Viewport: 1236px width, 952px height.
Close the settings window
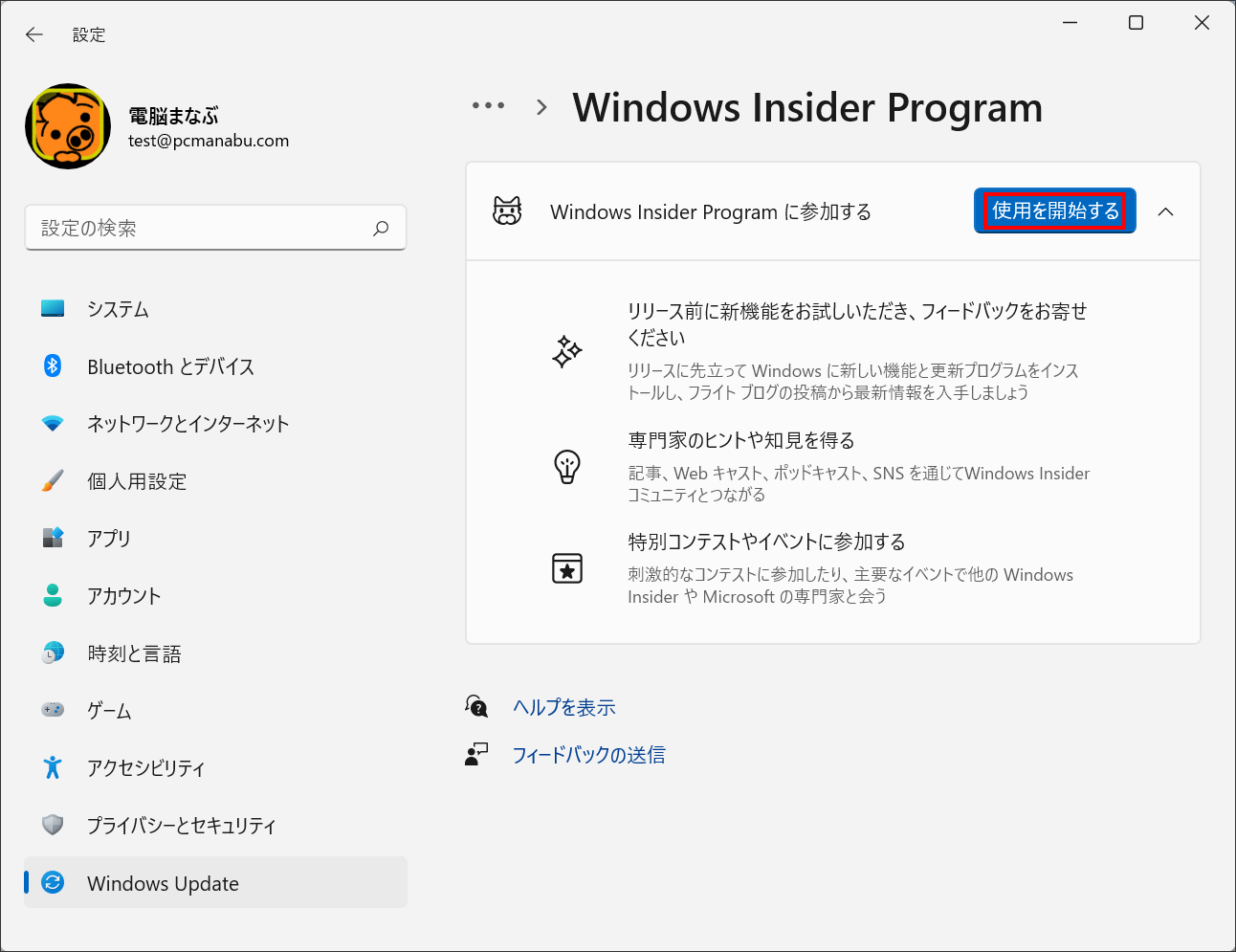(1203, 23)
